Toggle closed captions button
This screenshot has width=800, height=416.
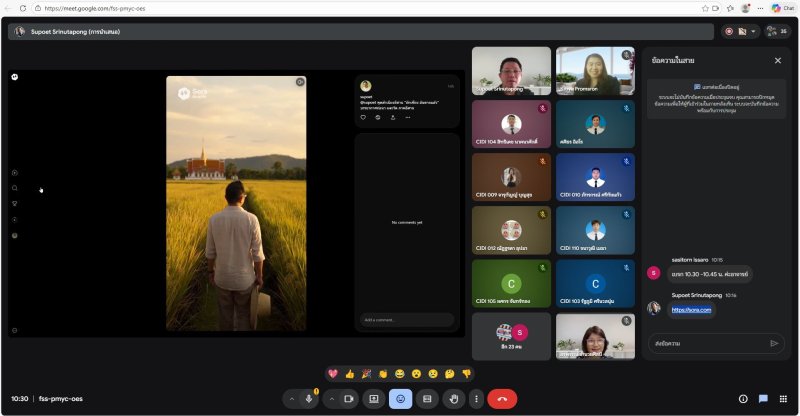click(x=427, y=398)
